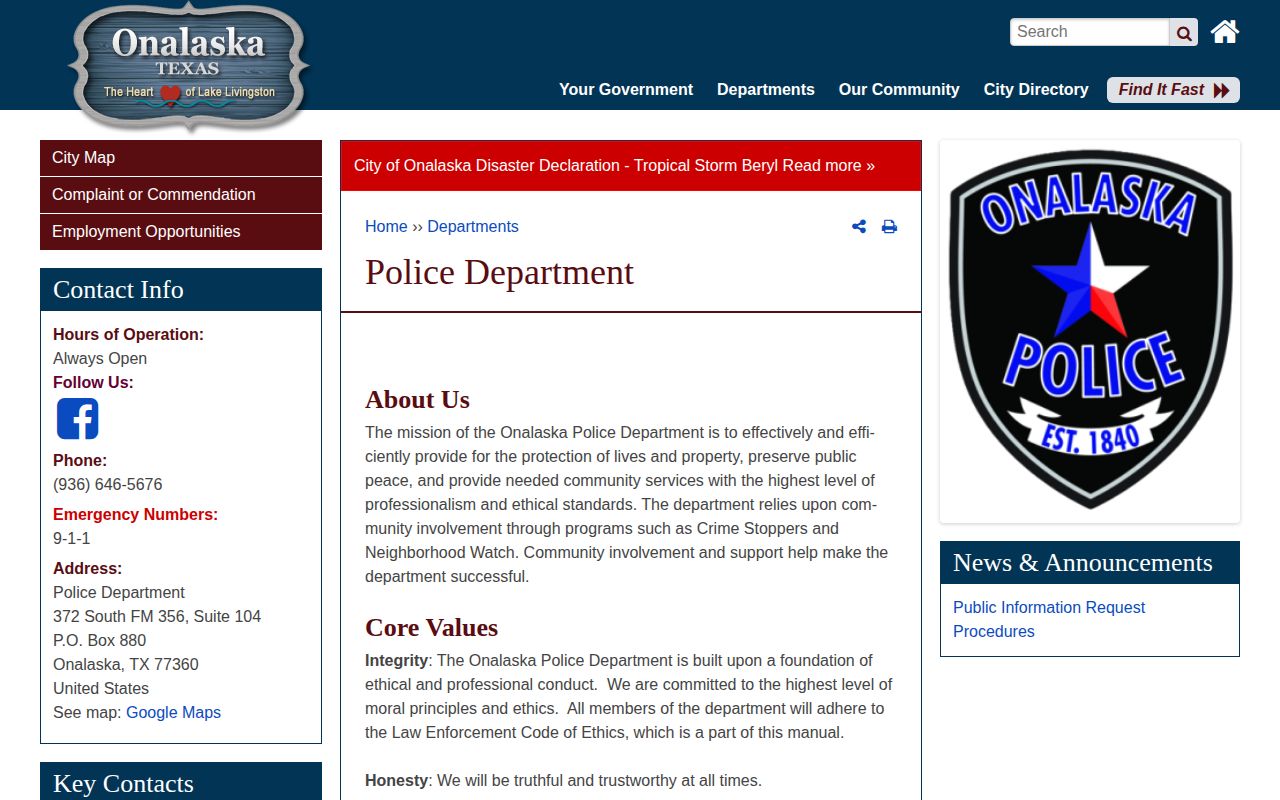1280x800 pixels.
Task: Click the 'P.O. Box 880' line
Action: point(100,641)
